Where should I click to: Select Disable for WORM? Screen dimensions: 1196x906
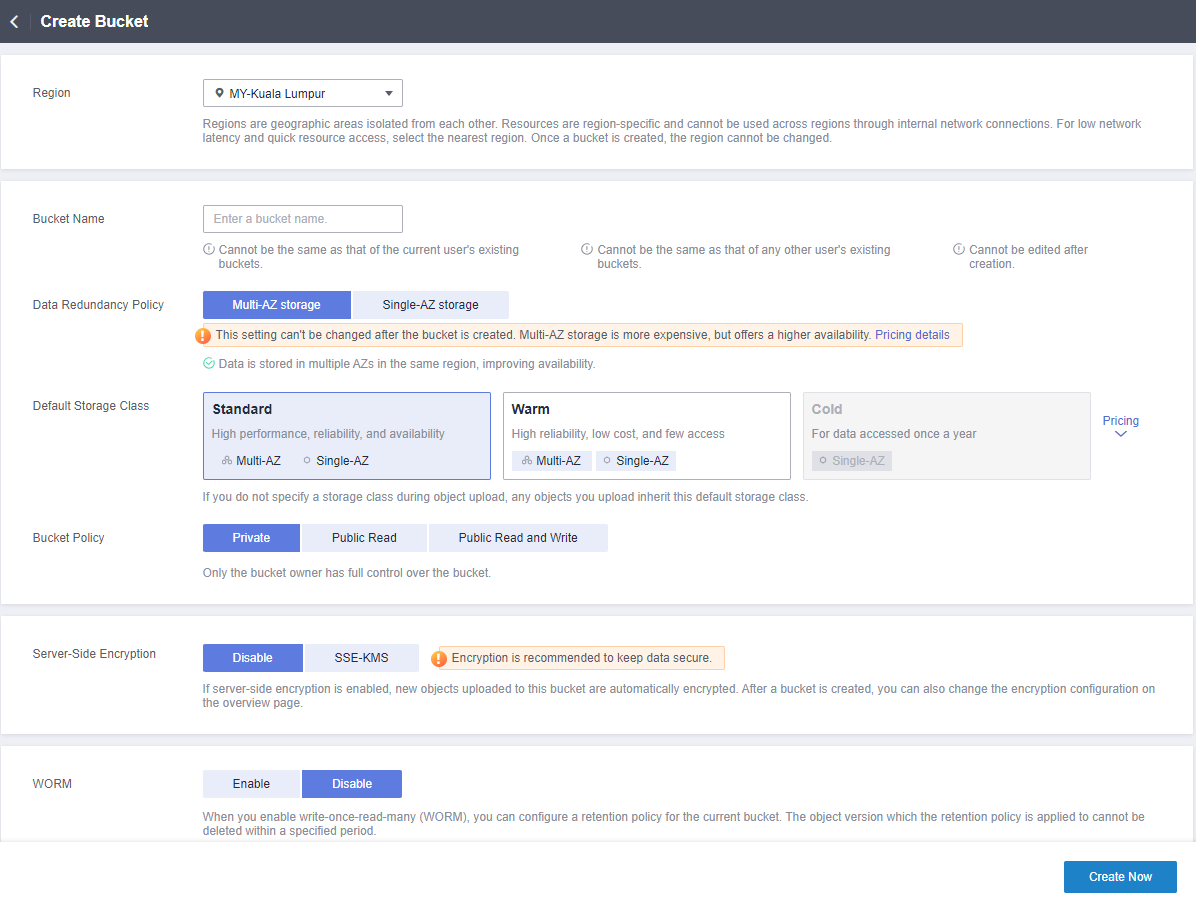pyautogui.click(x=352, y=784)
